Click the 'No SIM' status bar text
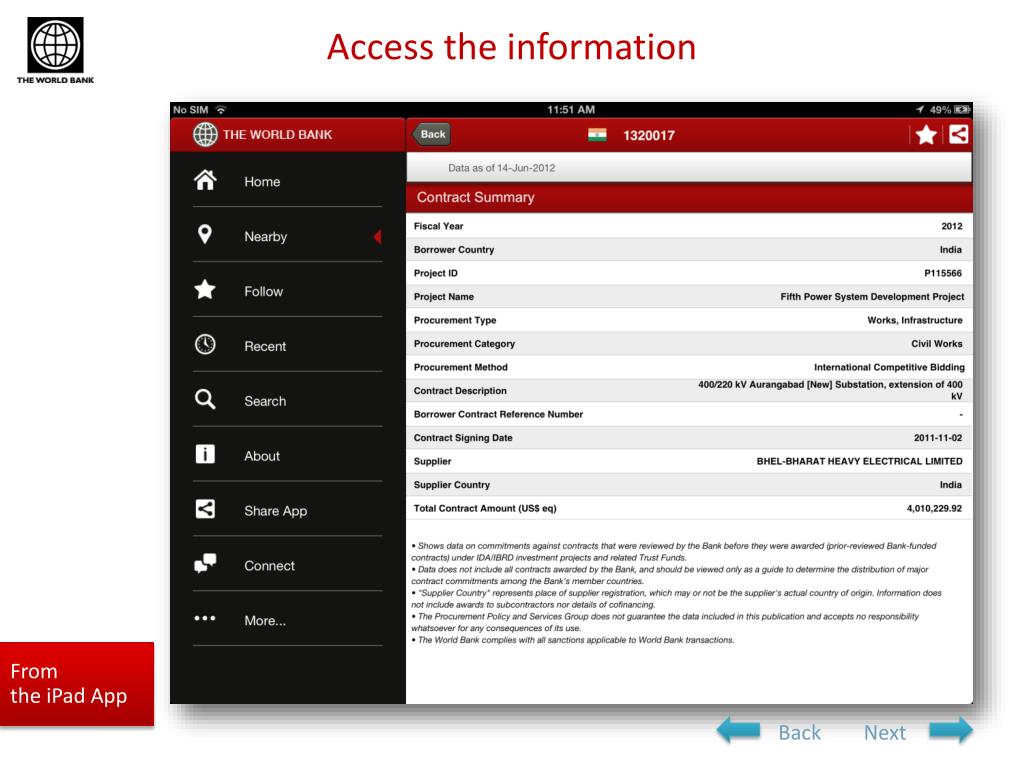This screenshot has width=1024, height=768. point(191,110)
